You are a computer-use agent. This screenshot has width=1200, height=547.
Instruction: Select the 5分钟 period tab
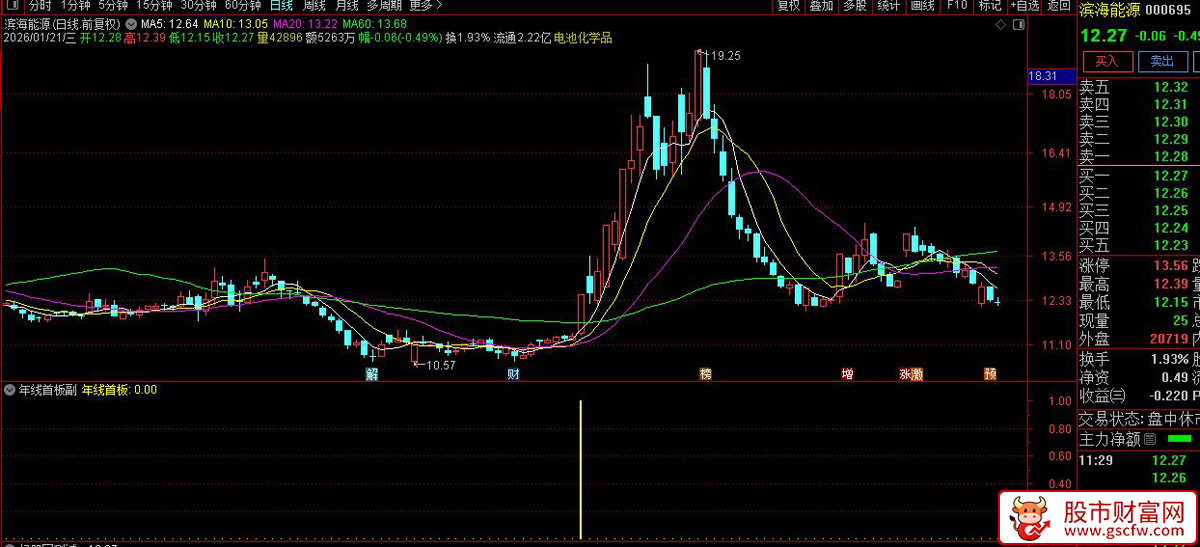[113, 6]
